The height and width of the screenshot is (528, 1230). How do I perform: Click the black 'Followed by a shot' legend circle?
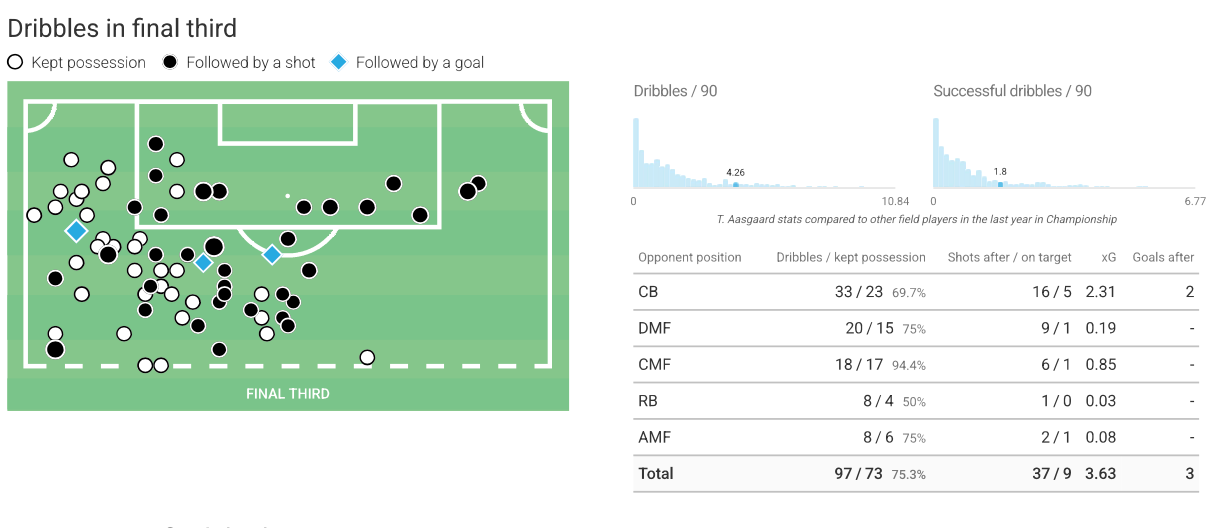170,62
